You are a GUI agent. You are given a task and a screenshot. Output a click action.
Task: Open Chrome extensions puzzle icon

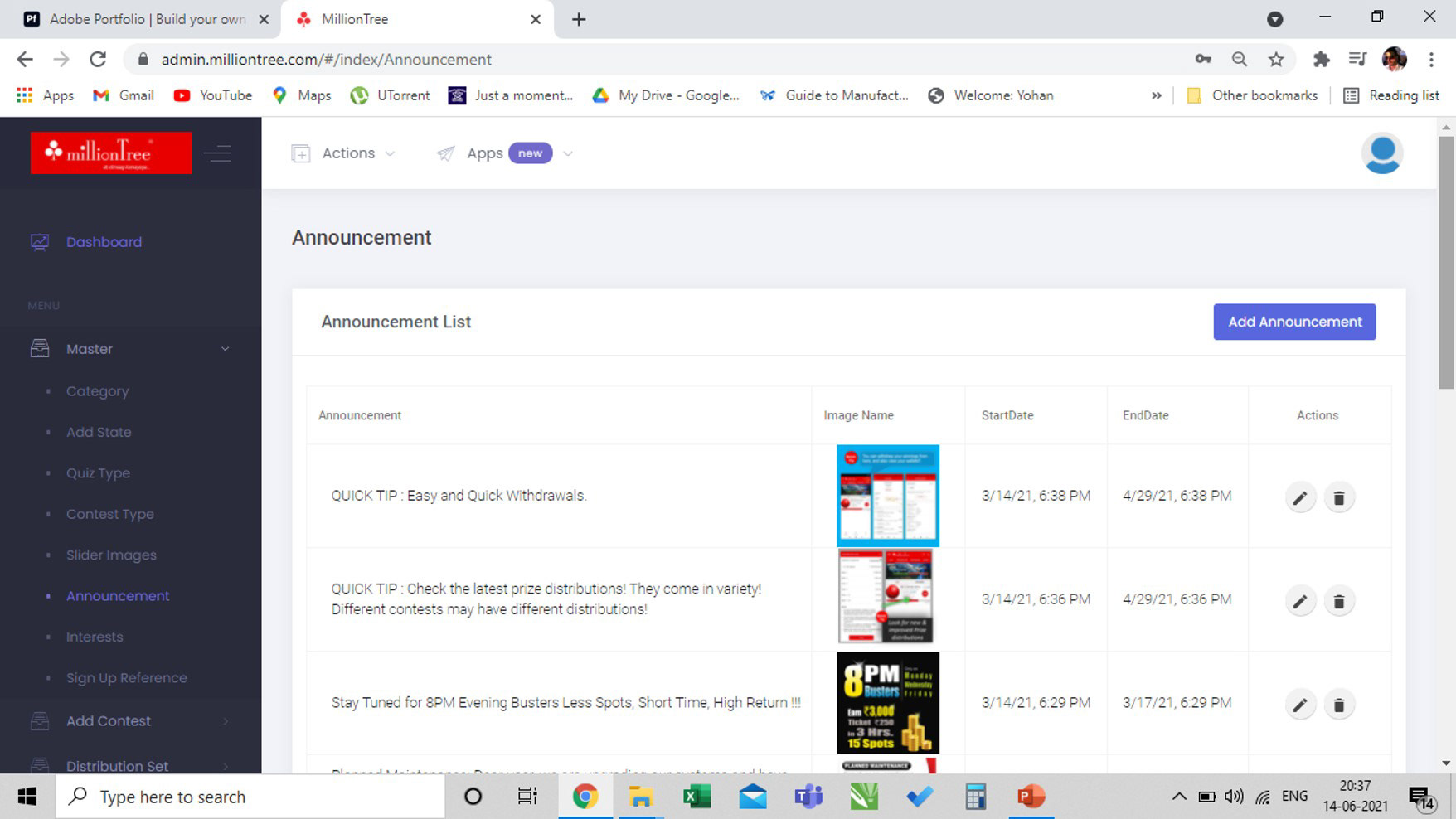point(1321,59)
